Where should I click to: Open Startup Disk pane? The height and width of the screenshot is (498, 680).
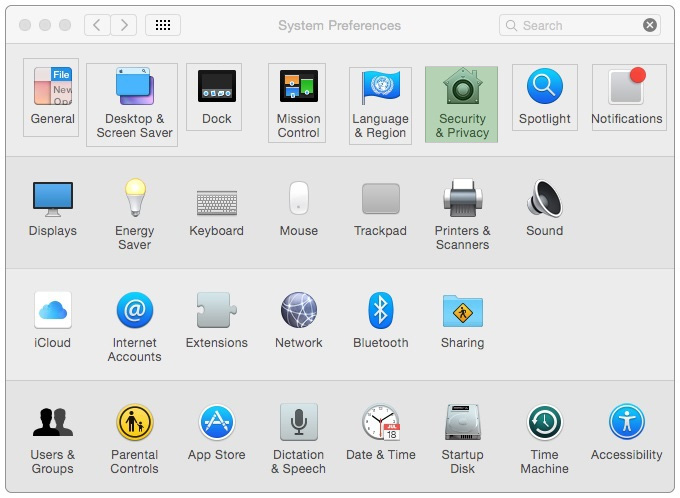[462, 439]
